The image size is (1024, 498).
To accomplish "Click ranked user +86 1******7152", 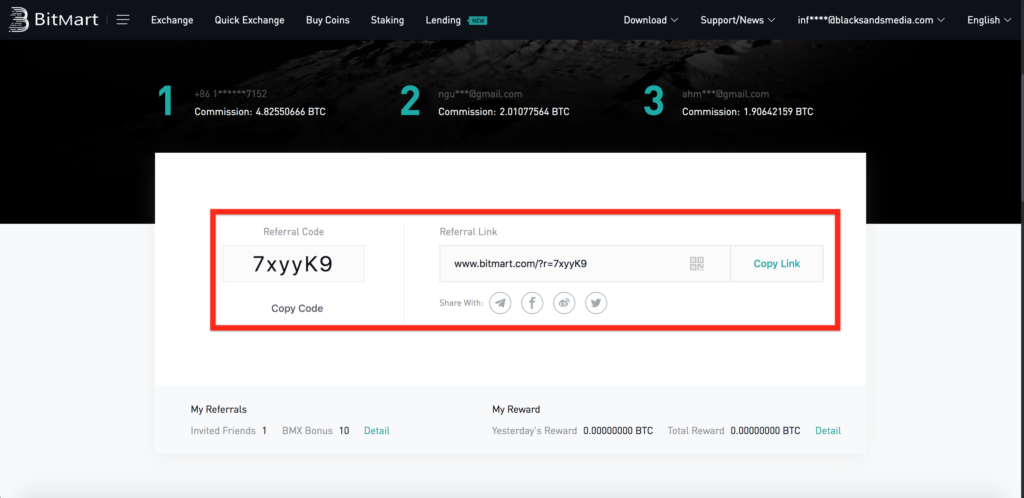I will pyautogui.click(x=231, y=94).
